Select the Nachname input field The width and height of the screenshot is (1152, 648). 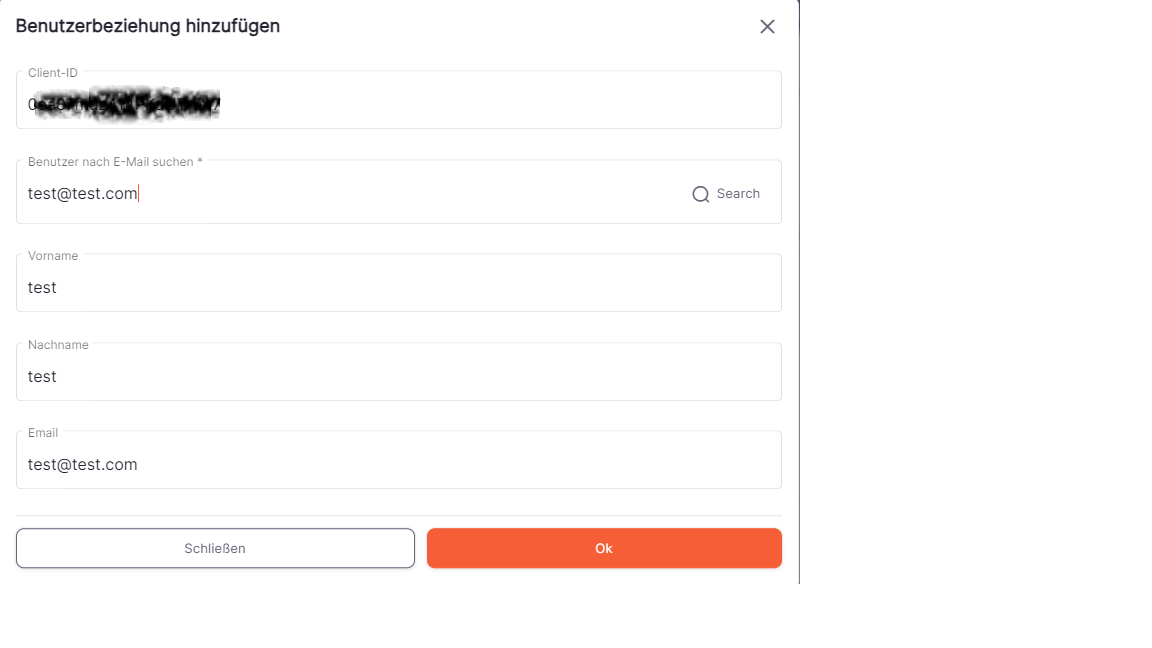pyautogui.click(x=399, y=372)
